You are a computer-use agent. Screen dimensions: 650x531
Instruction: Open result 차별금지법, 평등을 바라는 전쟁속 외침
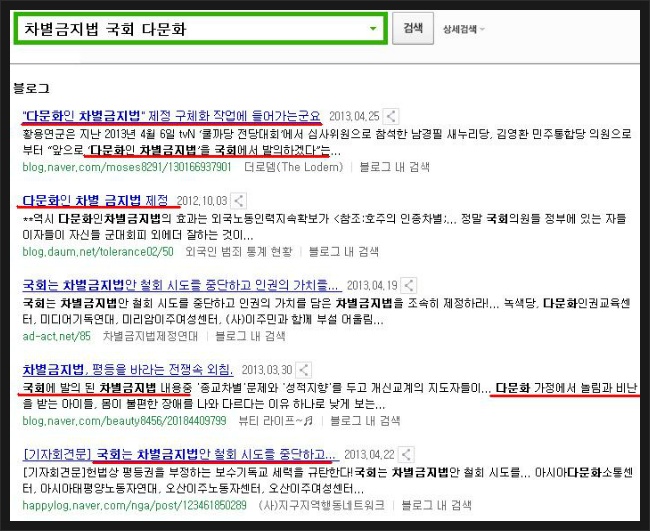pos(128,369)
